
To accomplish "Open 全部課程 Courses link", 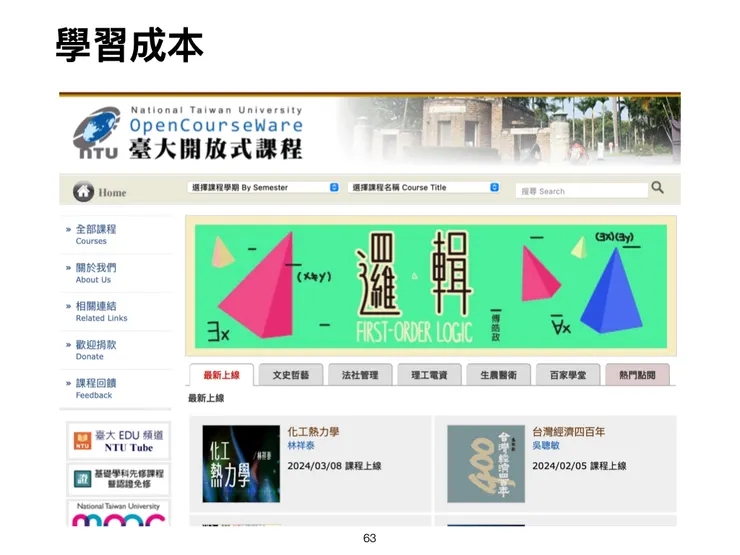I will click(96, 235).
